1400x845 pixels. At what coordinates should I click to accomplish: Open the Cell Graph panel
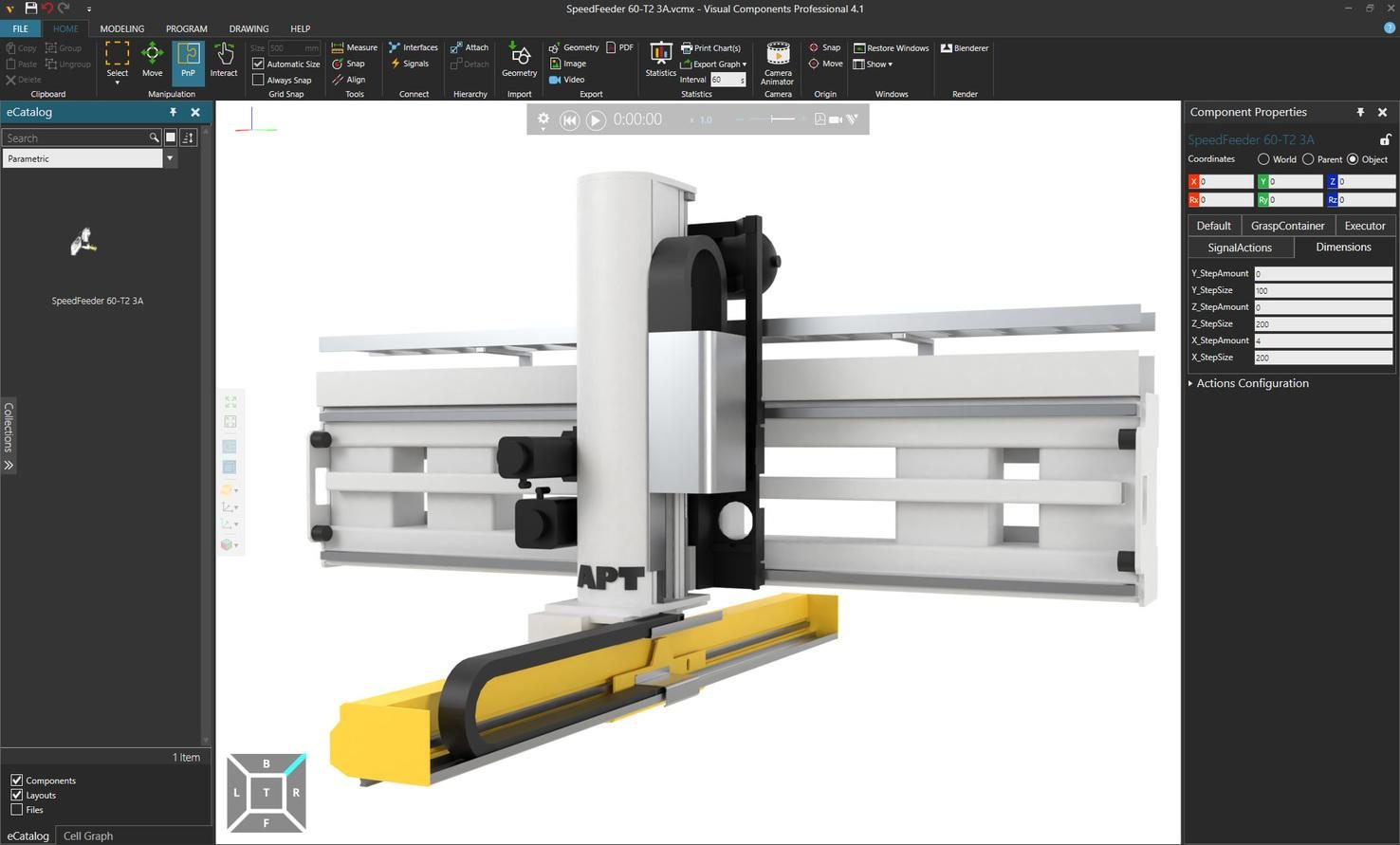86,836
